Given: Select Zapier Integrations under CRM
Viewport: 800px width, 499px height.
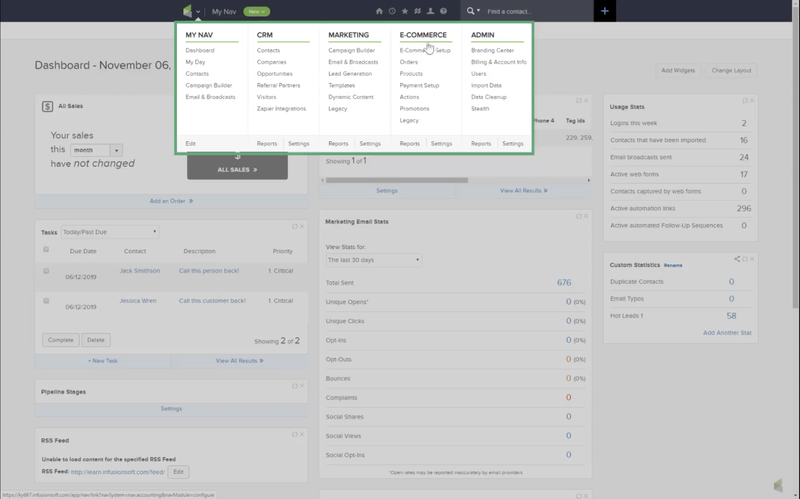Looking at the screenshot, I should coord(281,109).
